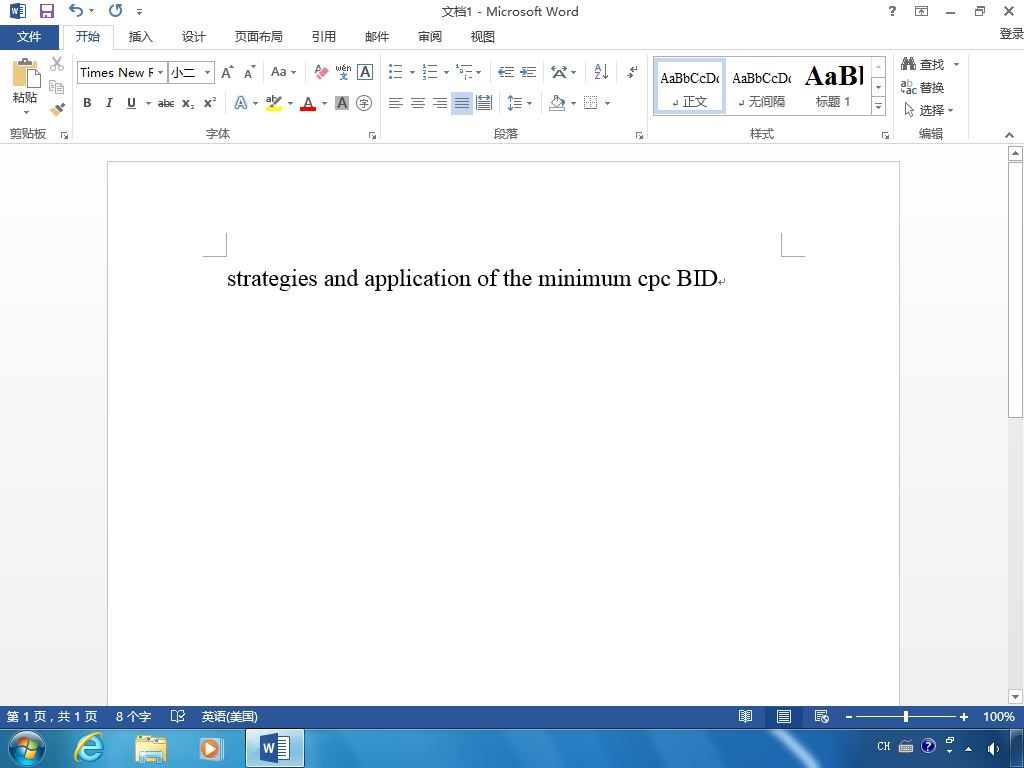
Task: Toggle strikethrough formatting
Action: pyautogui.click(x=166, y=103)
